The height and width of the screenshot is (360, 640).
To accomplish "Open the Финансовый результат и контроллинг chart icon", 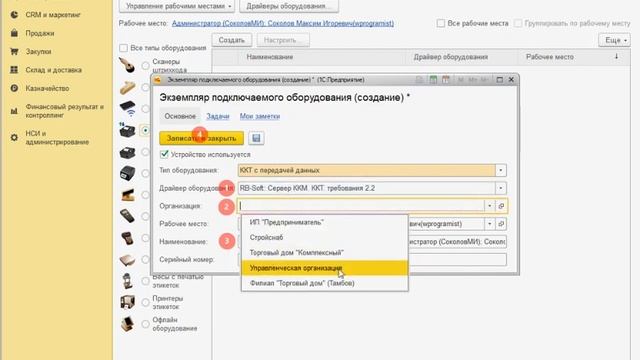I will [x=14, y=111].
